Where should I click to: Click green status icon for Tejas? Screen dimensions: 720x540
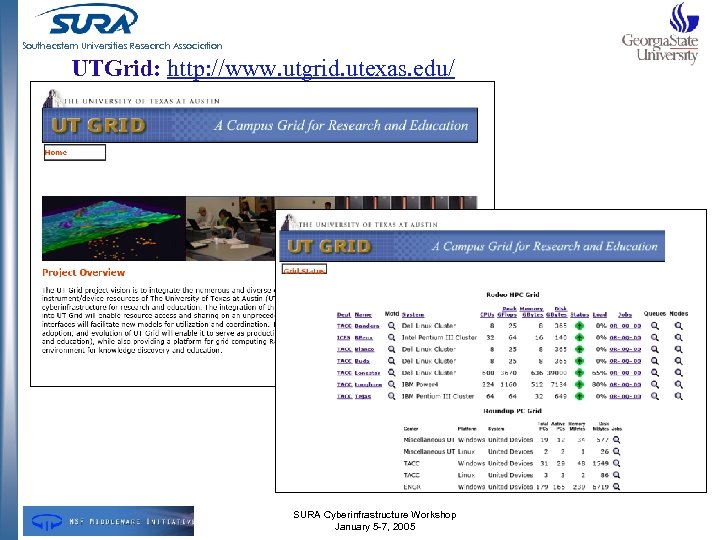[x=579, y=396]
